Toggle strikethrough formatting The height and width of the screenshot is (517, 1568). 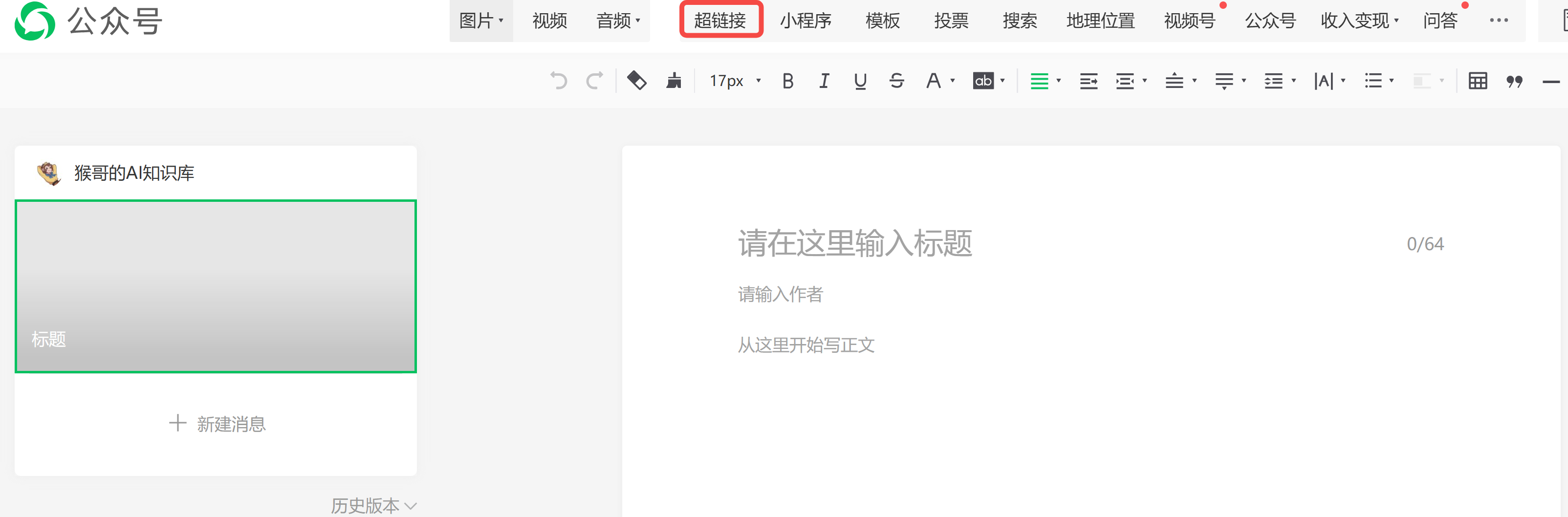[x=896, y=81]
